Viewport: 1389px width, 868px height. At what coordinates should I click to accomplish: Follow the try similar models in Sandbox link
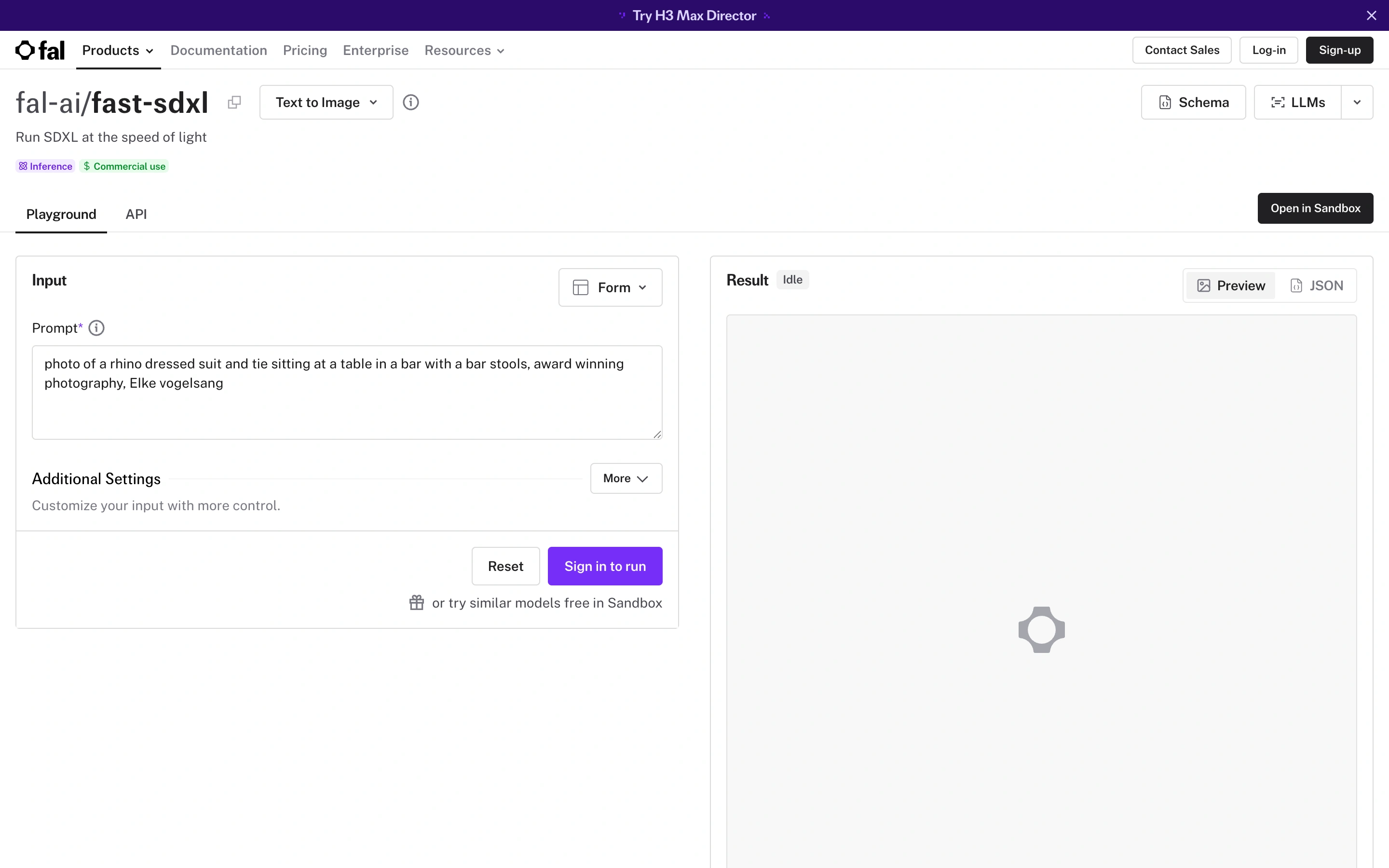click(x=547, y=603)
